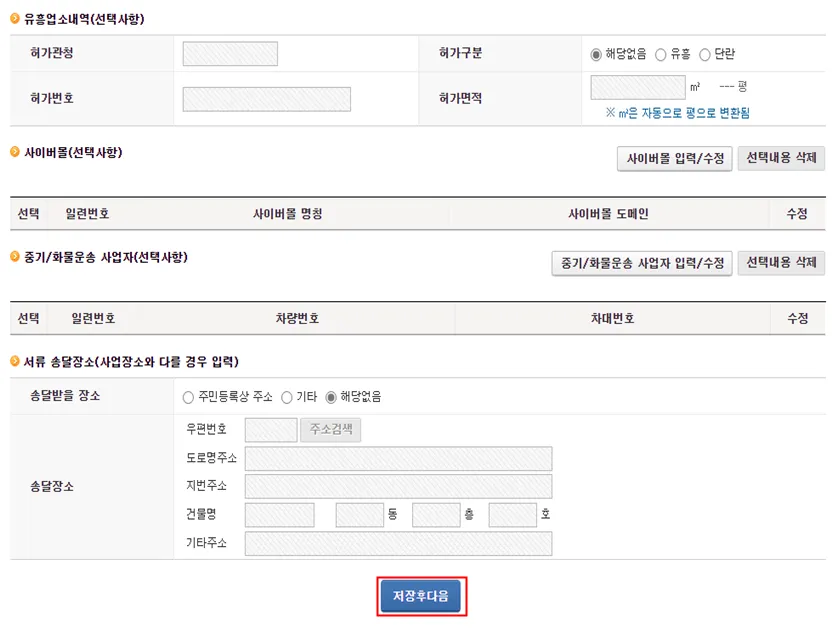Click the 주소검색 button
837x638 pixels.
pos(330,430)
